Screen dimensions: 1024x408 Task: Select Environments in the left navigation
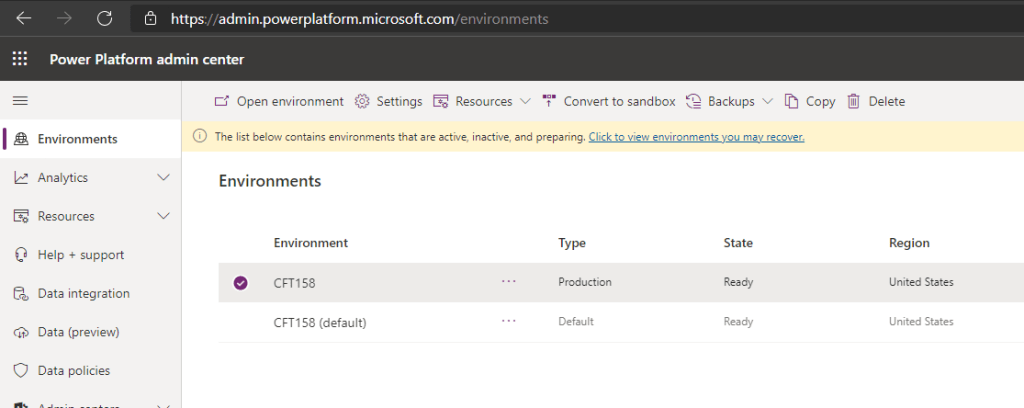click(x=78, y=139)
